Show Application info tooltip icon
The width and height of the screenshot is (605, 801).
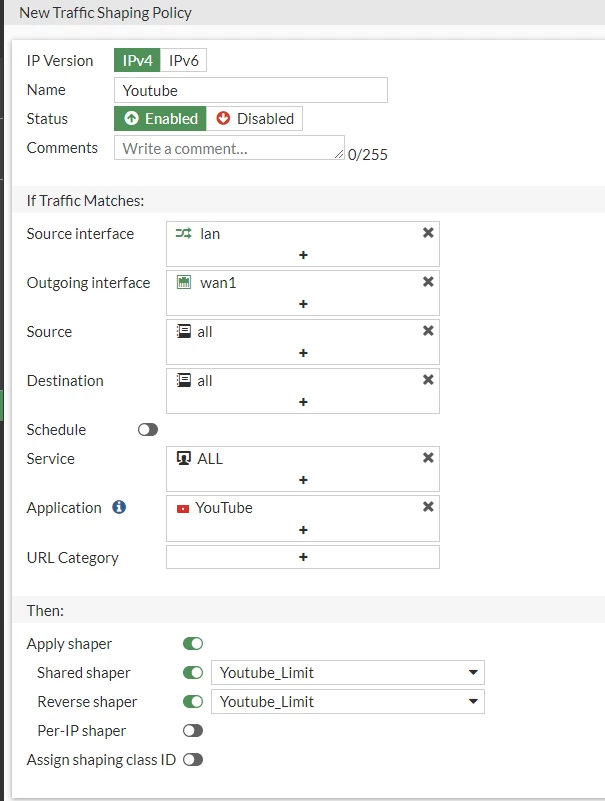pos(119,507)
